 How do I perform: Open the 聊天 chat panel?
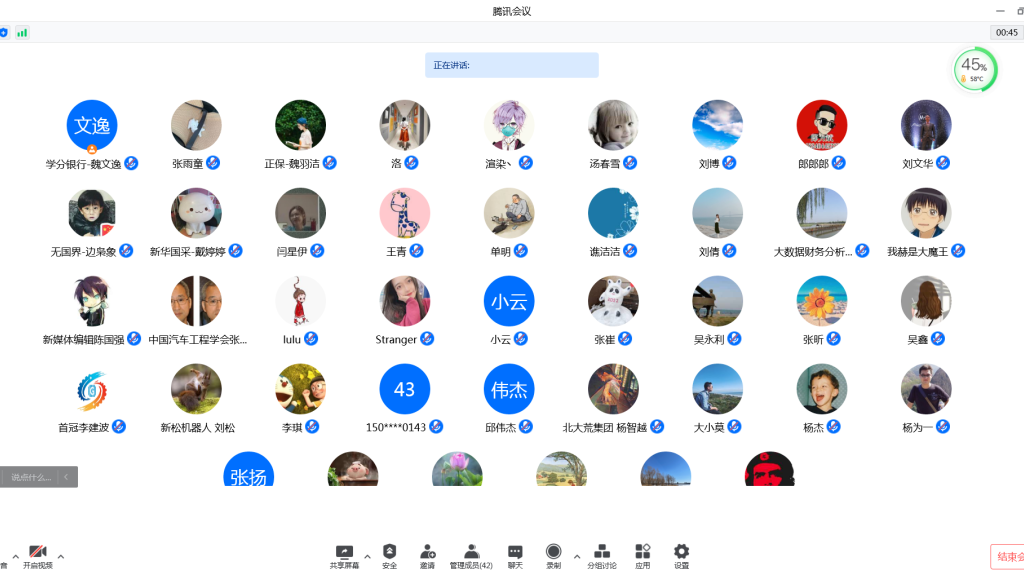point(515,552)
